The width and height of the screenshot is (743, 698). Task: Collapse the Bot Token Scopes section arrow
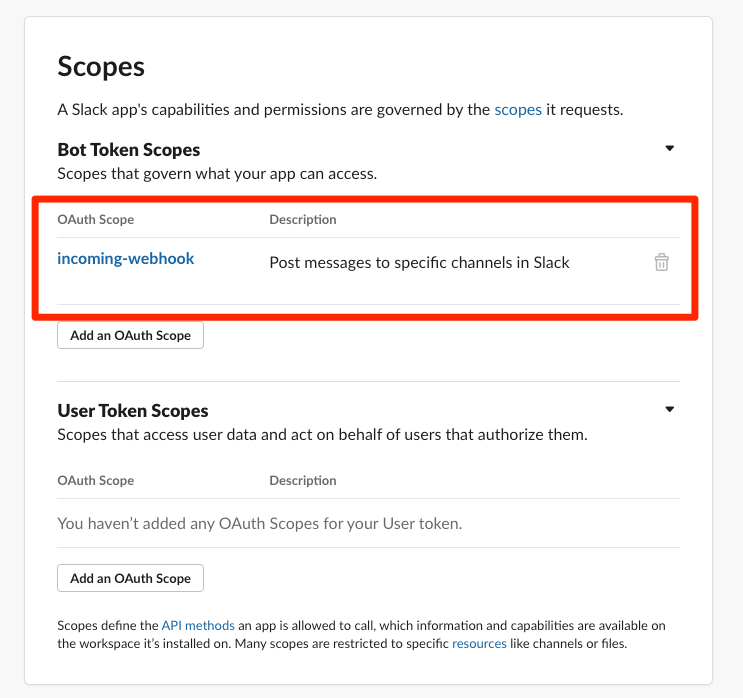click(x=670, y=149)
